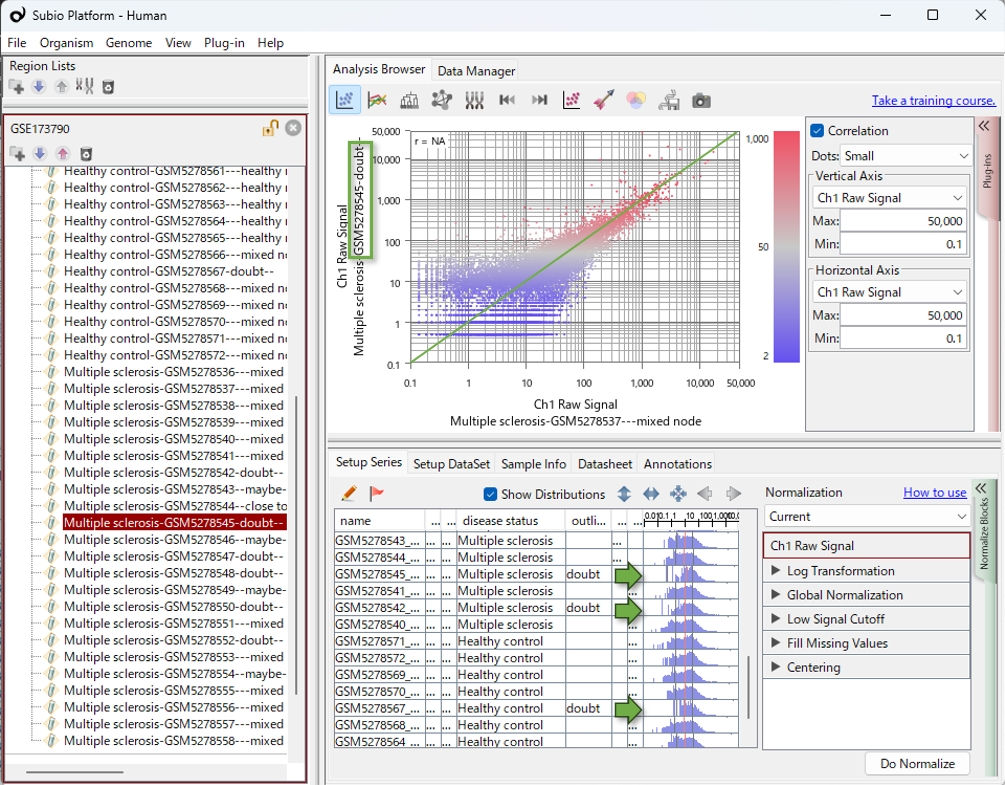The height and width of the screenshot is (785, 1005).
Task: Click the Do Normalize button
Action: 916,763
